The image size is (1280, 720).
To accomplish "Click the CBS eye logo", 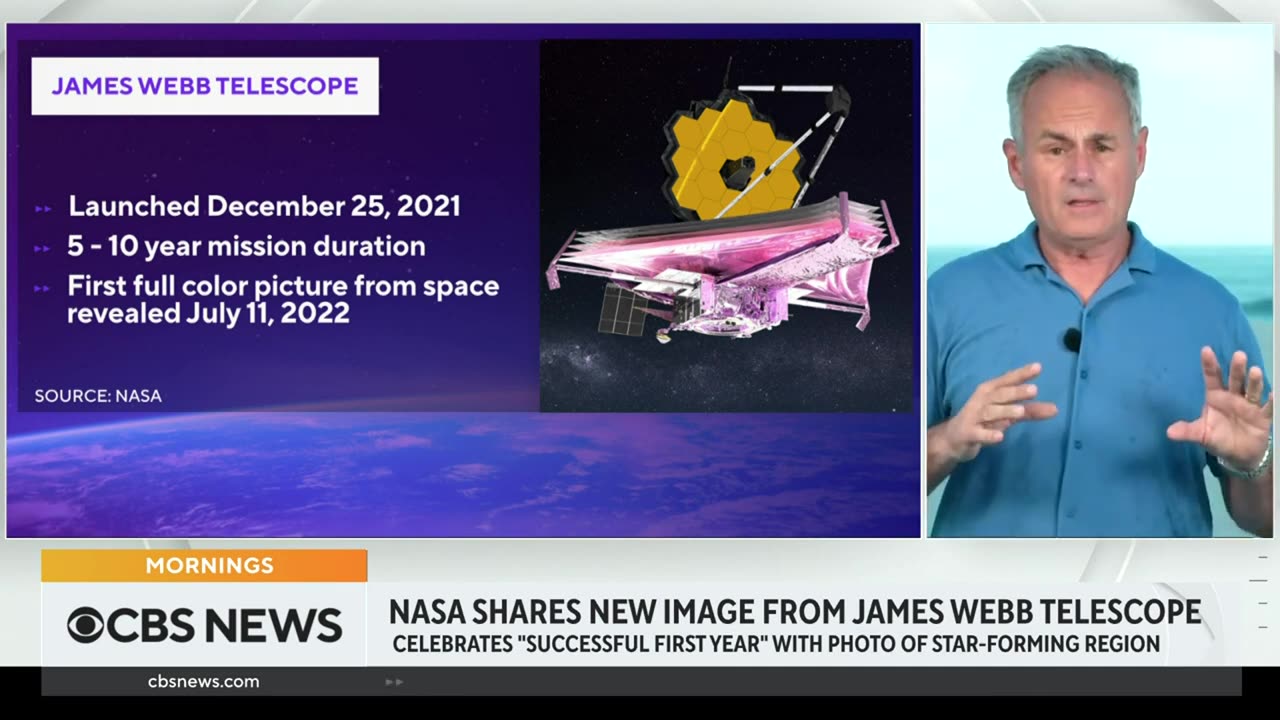I will (85, 626).
